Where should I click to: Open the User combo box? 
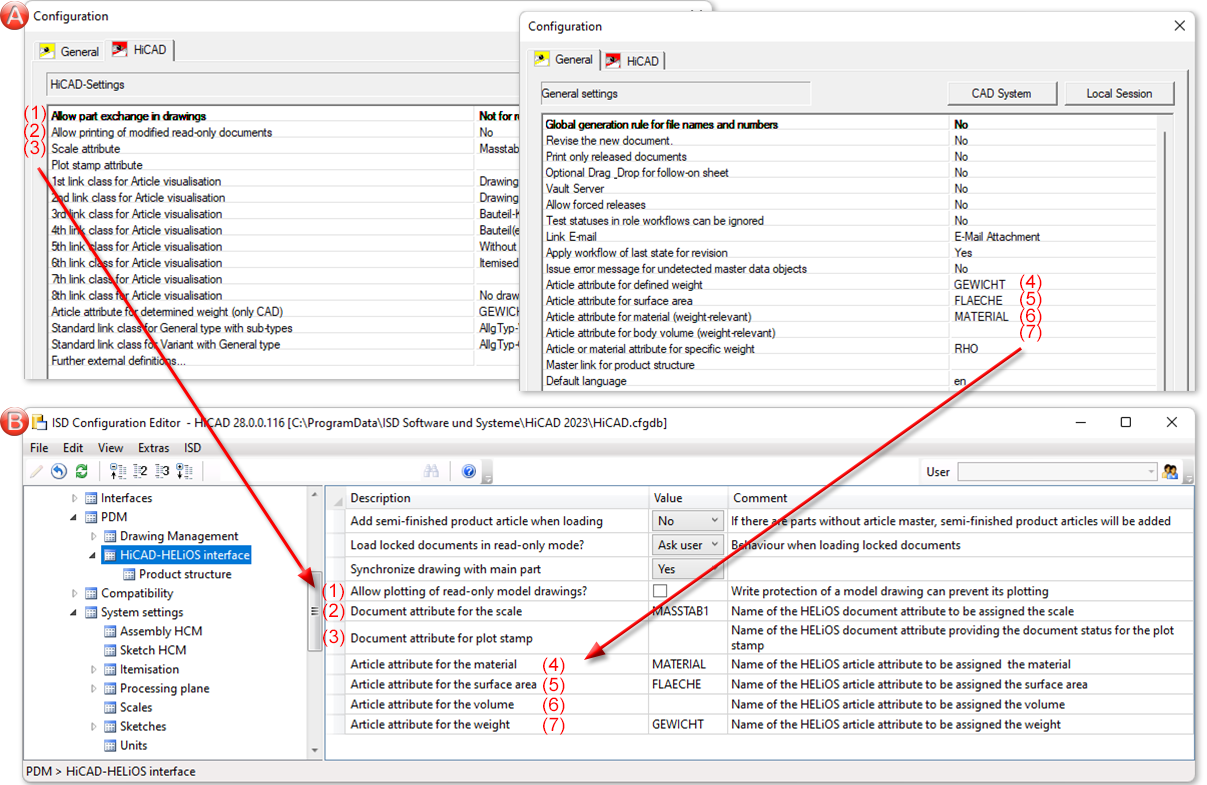click(1057, 471)
